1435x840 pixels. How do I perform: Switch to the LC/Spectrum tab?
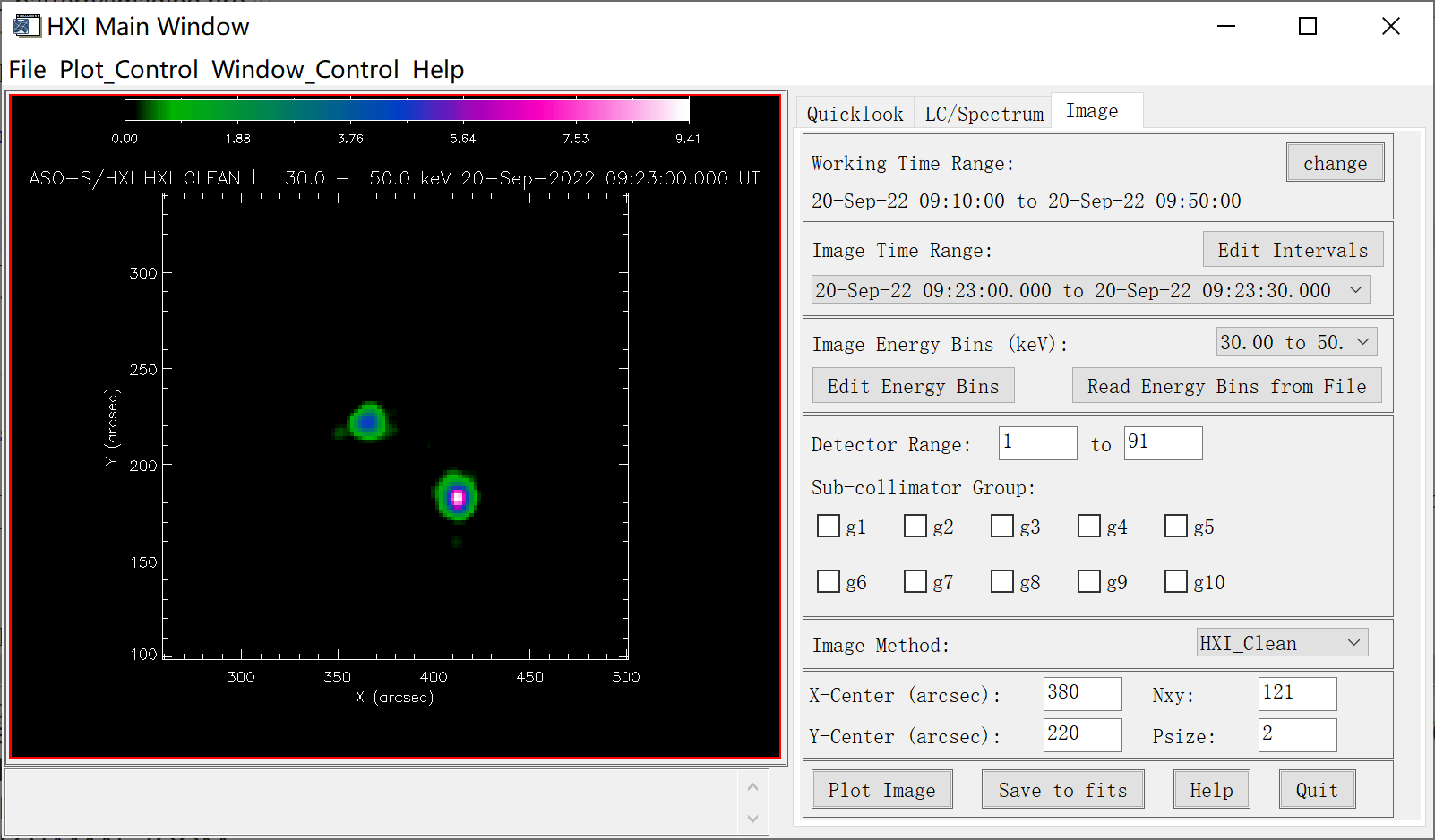tap(984, 114)
